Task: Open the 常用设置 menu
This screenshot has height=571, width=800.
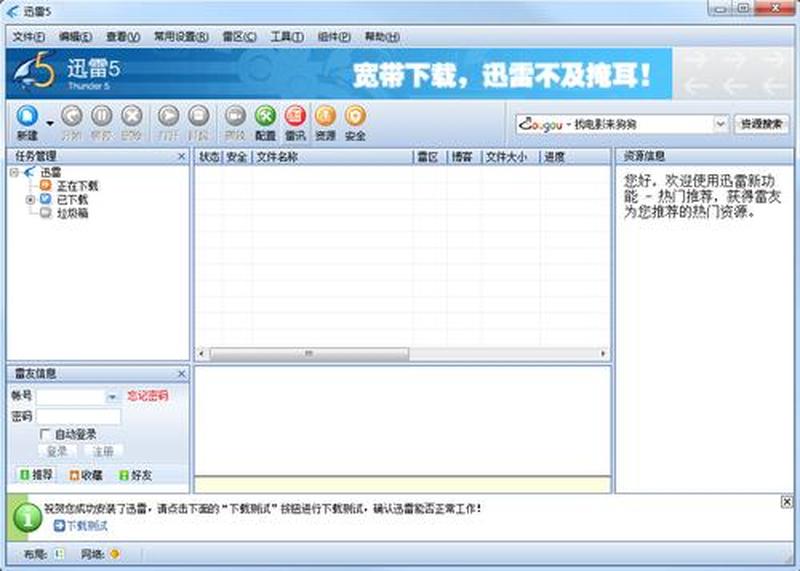Action: [x=181, y=37]
